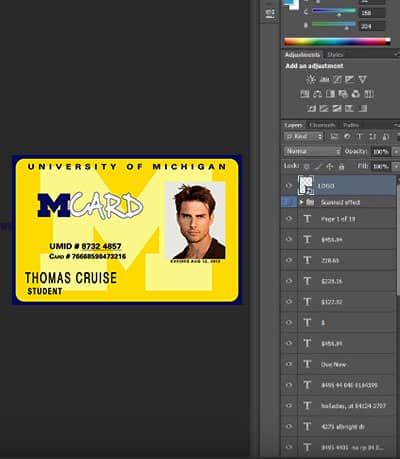Switch to the Adjustments tab
The height and width of the screenshot is (459, 400).
pyautogui.click(x=302, y=55)
